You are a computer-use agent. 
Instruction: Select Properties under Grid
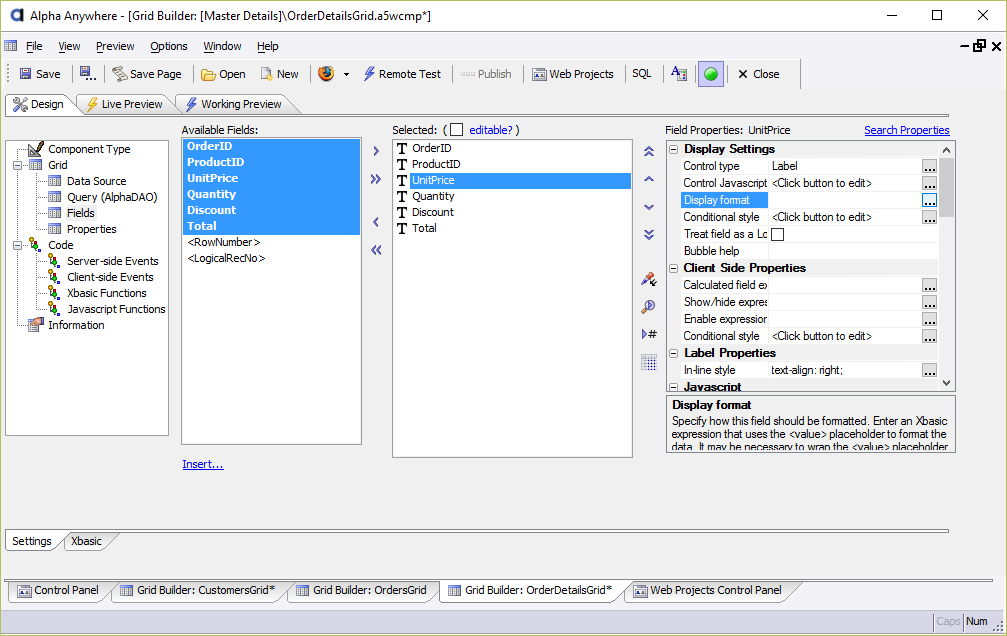(x=92, y=229)
